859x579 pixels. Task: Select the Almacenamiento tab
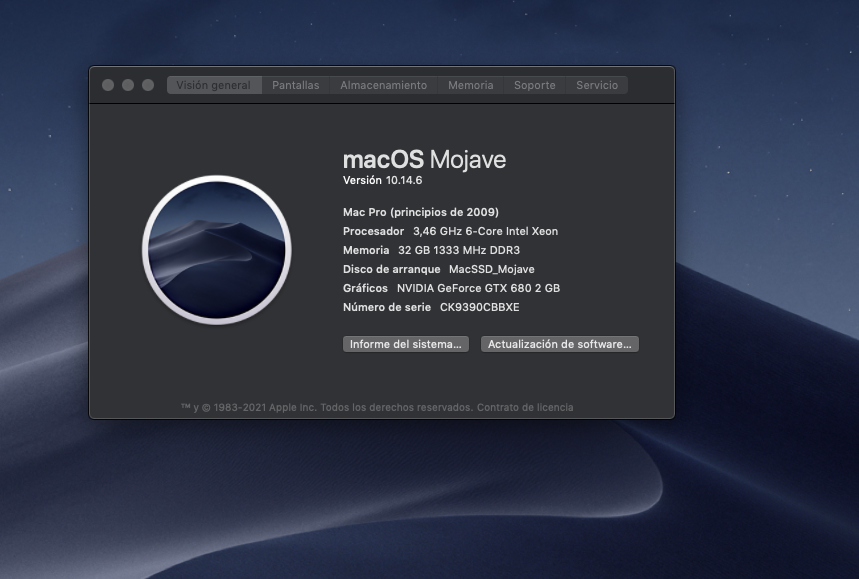[x=383, y=85]
